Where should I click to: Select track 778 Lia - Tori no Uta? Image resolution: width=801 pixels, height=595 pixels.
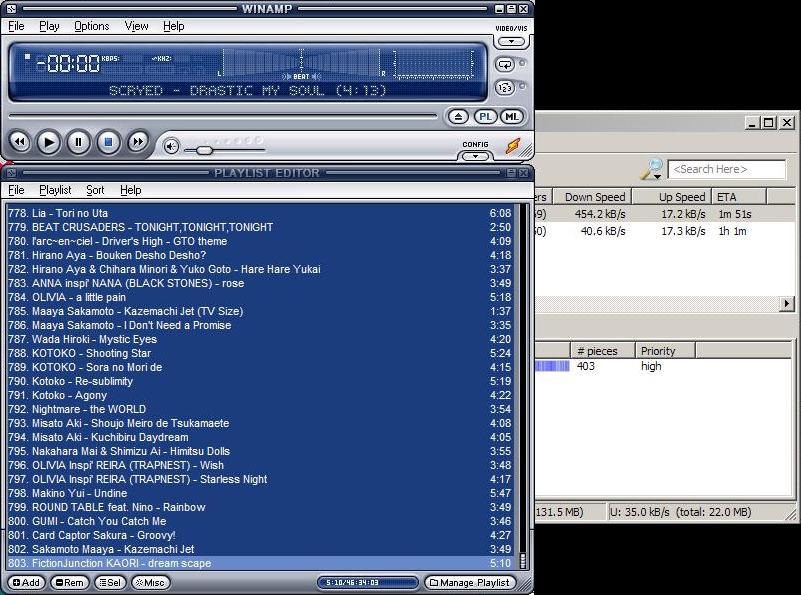click(260, 213)
